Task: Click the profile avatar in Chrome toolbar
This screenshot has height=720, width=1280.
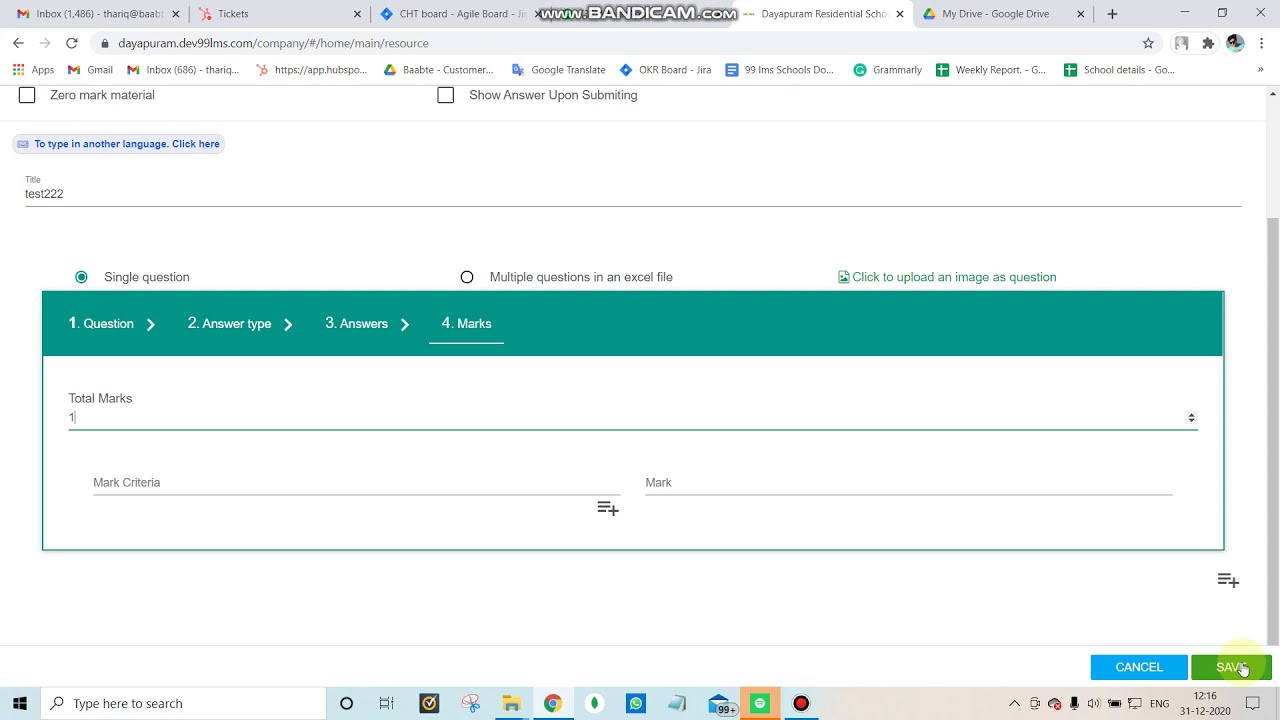Action: click(x=1235, y=43)
